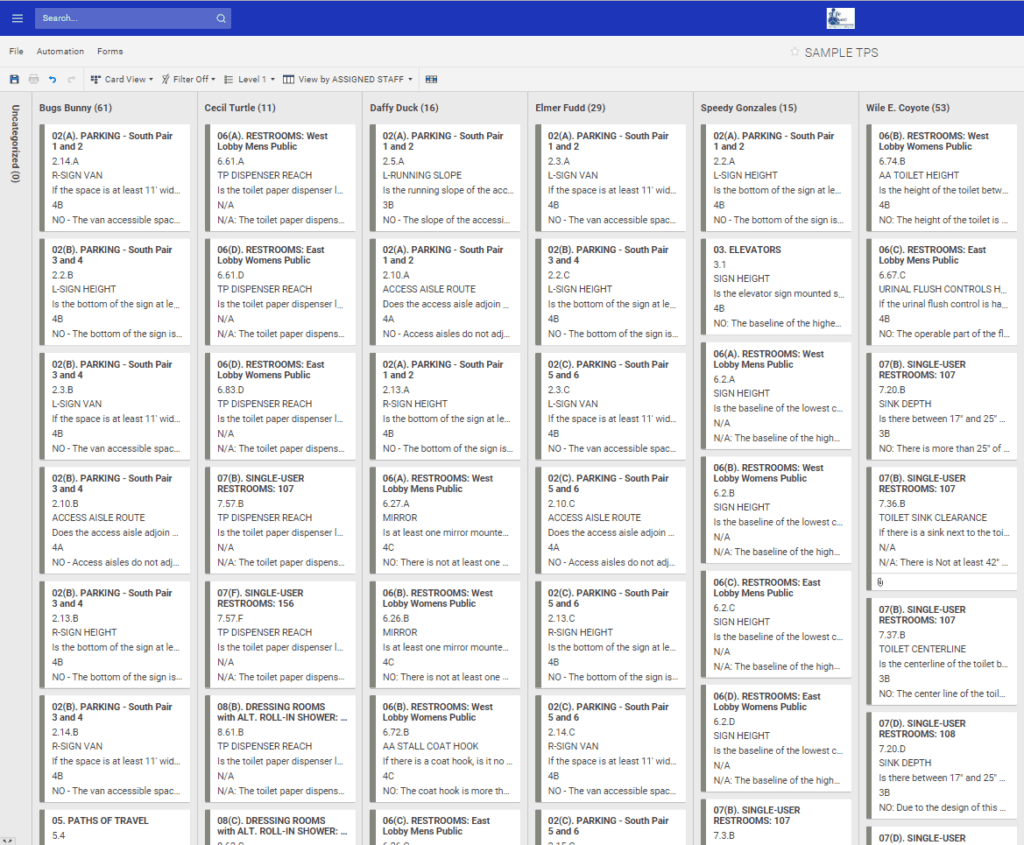Select Elmer Fudd (29) column header

tap(570, 108)
